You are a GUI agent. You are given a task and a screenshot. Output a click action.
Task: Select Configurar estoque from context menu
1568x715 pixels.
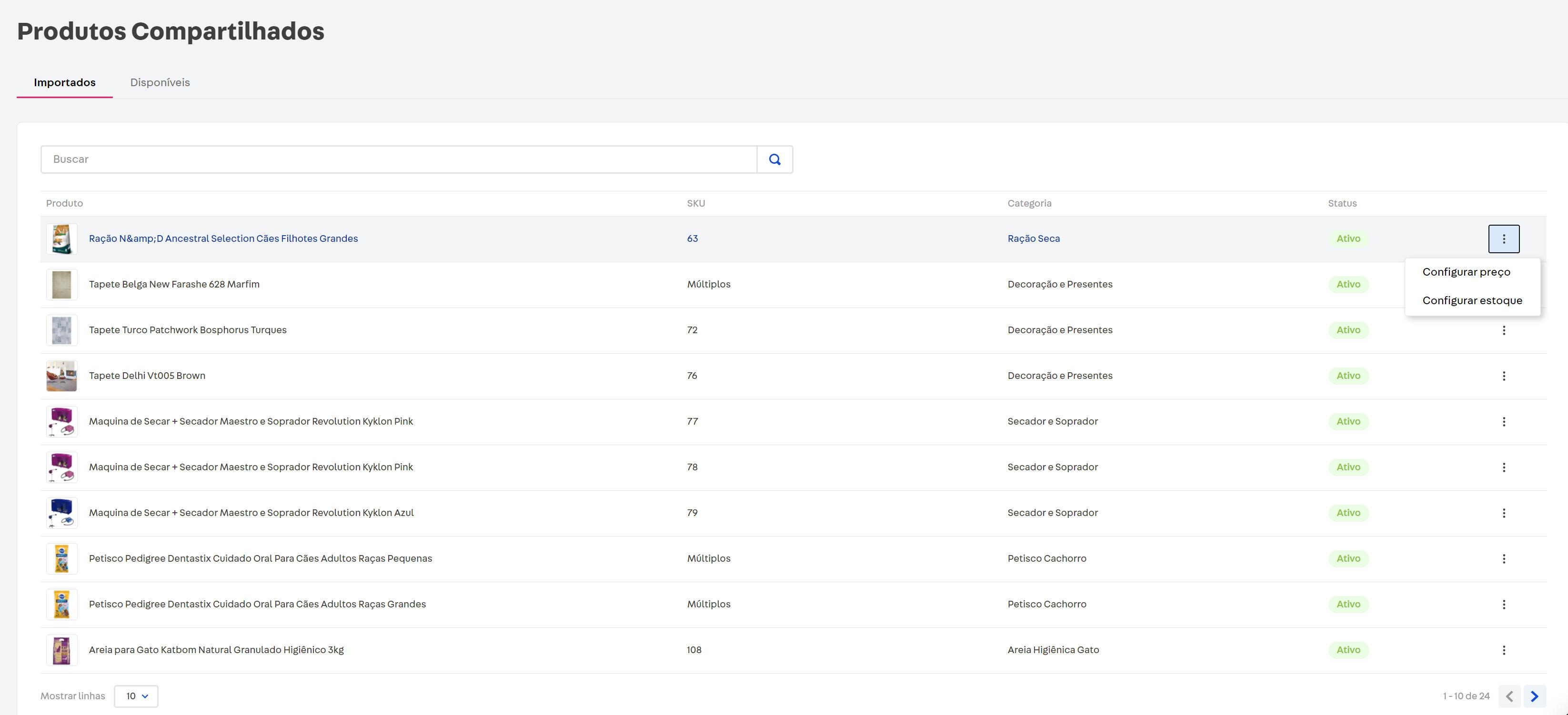(x=1472, y=300)
